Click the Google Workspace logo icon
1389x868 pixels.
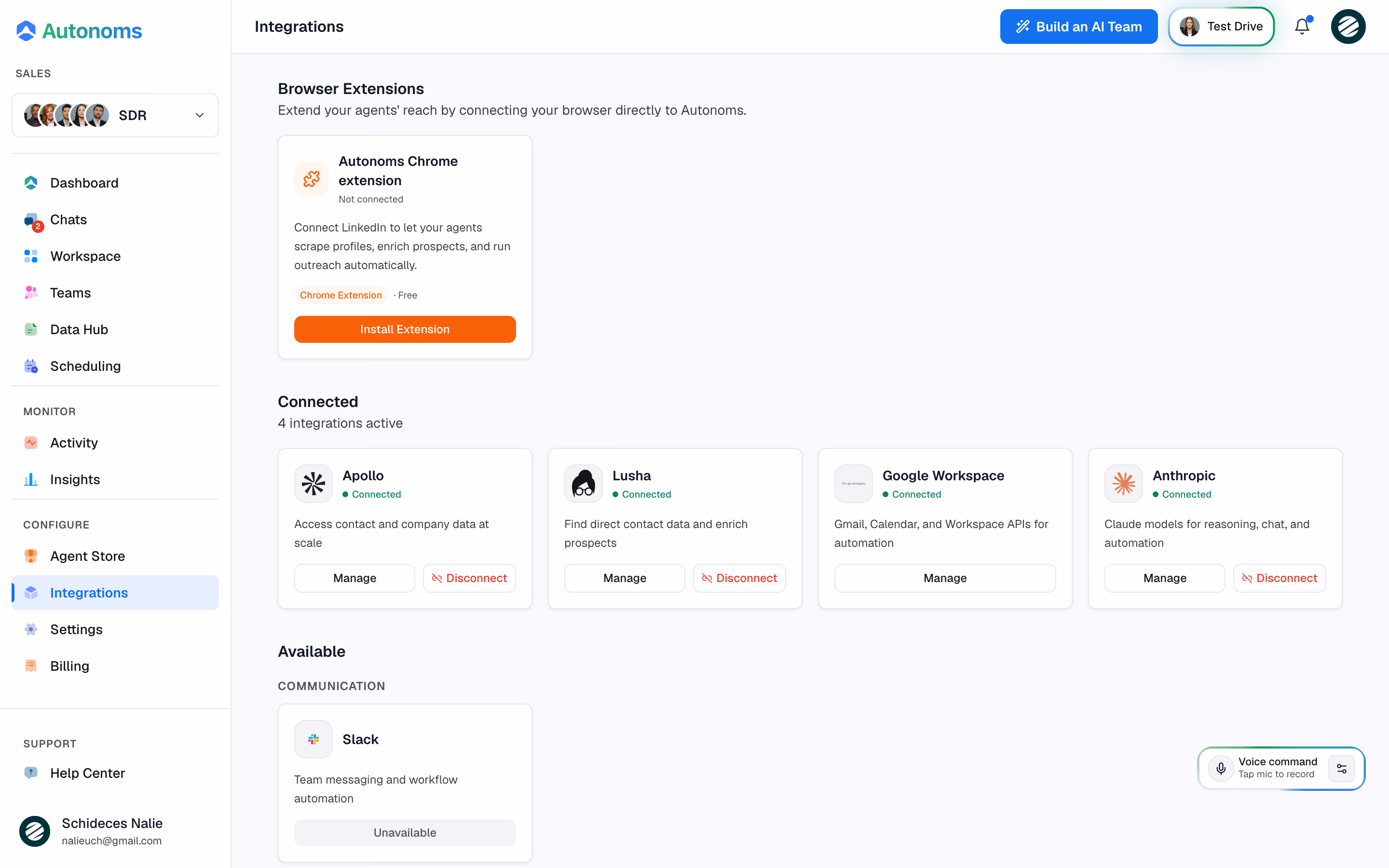[854, 483]
